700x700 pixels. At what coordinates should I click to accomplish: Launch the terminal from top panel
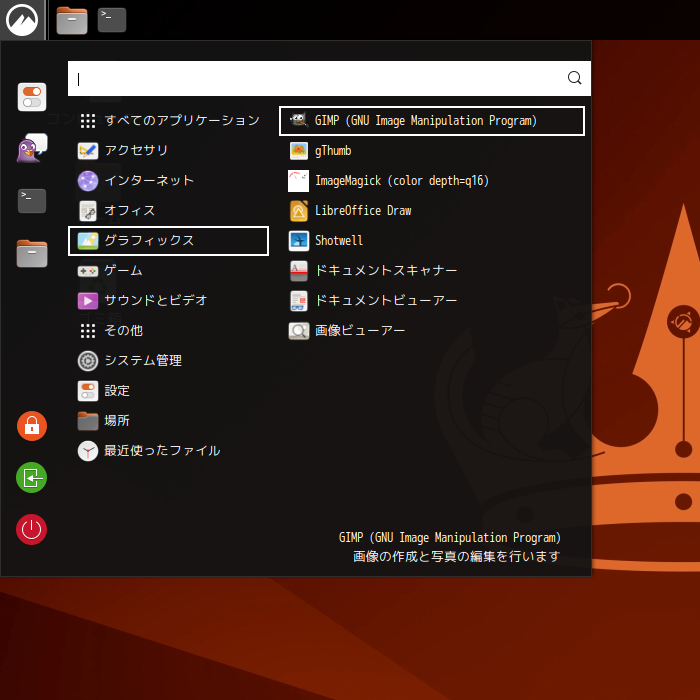point(112,20)
